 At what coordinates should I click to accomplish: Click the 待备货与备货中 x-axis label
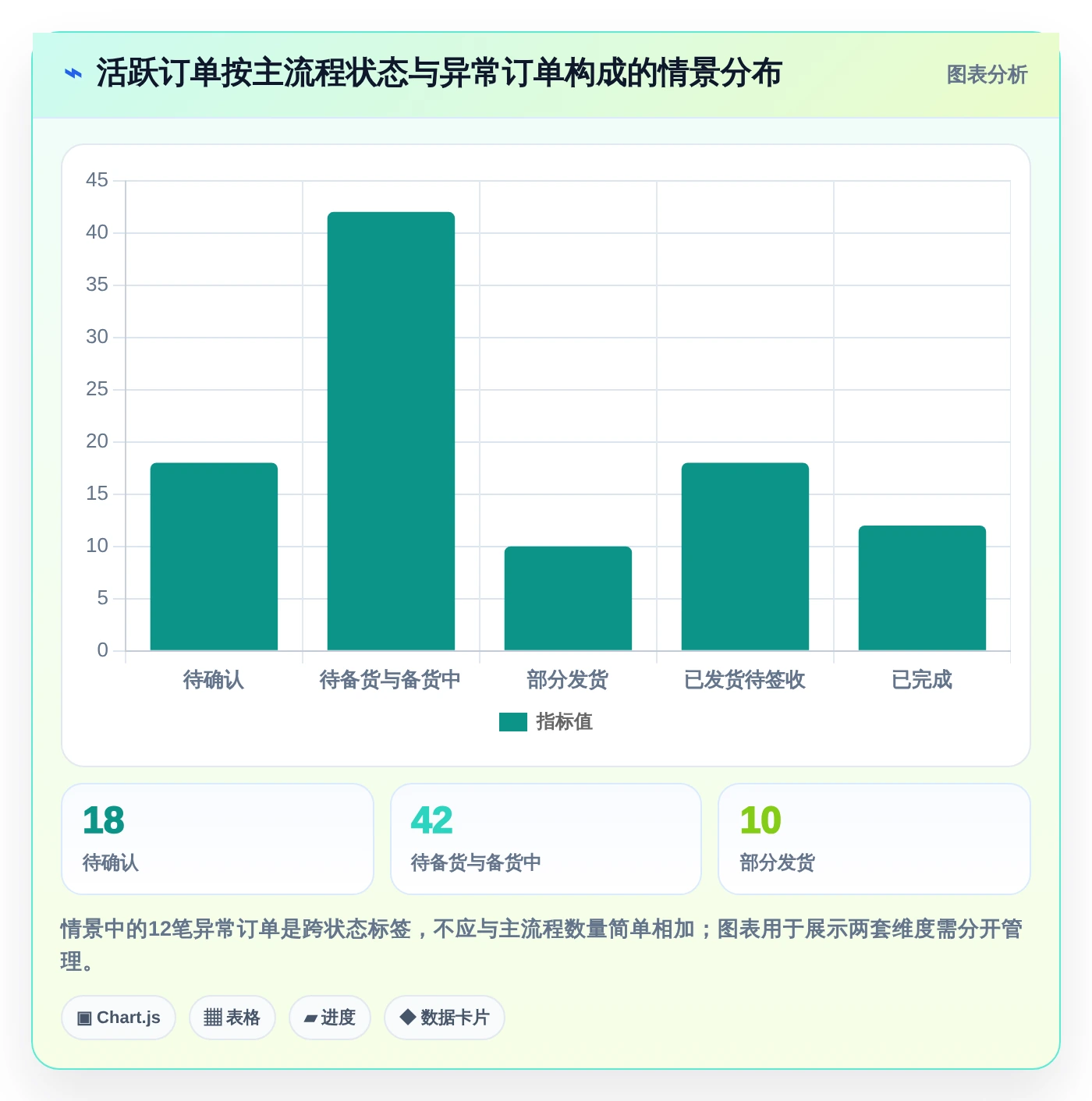(x=391, y=680)
